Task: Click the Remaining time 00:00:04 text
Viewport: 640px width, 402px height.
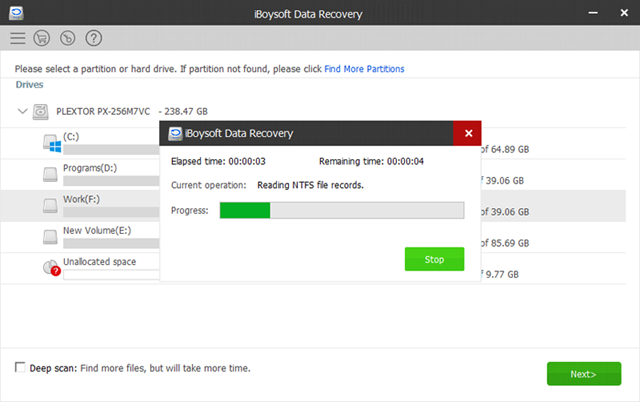Action: click(x=371, y=161)
